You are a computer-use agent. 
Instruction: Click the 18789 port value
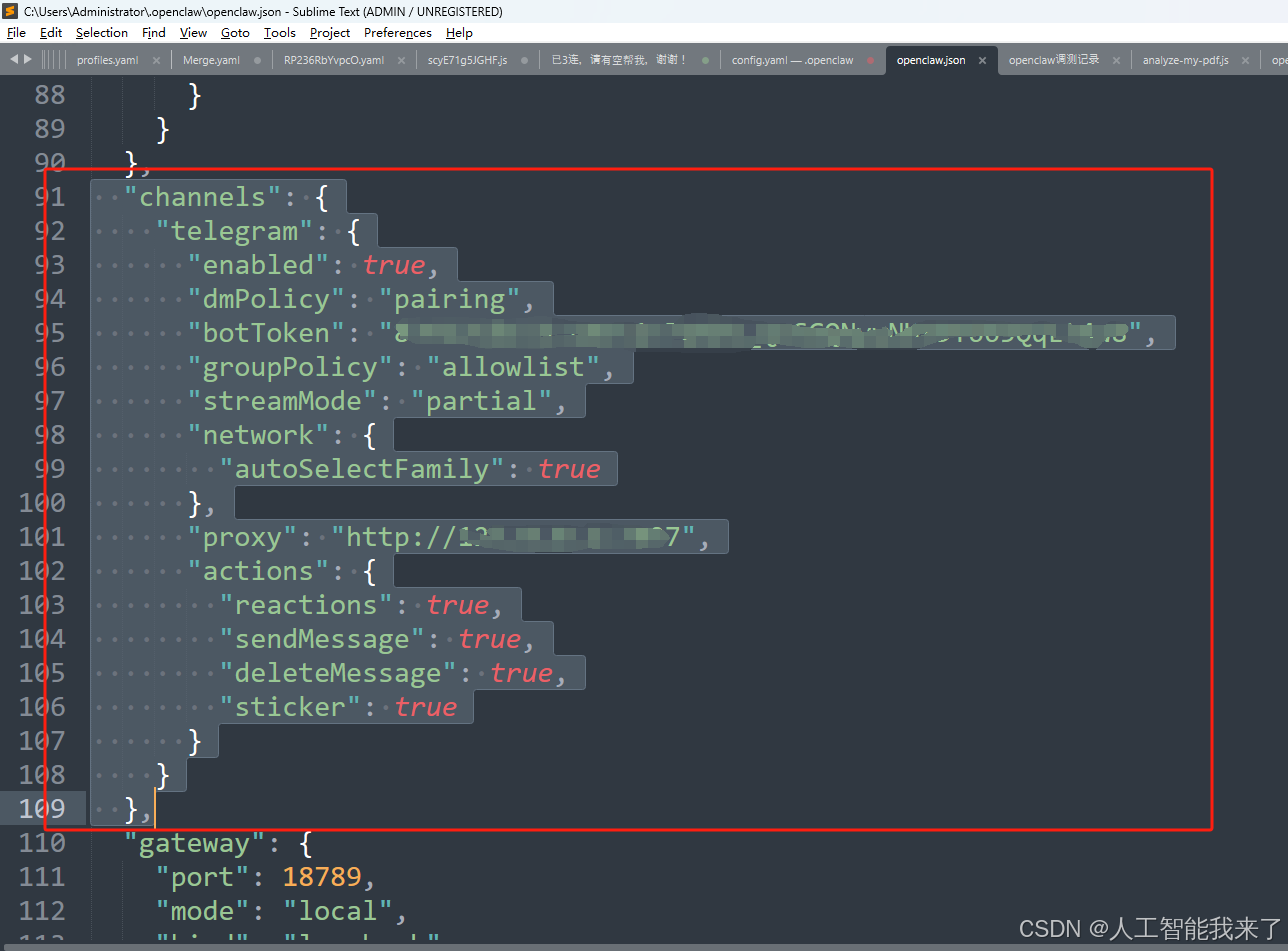322,877
